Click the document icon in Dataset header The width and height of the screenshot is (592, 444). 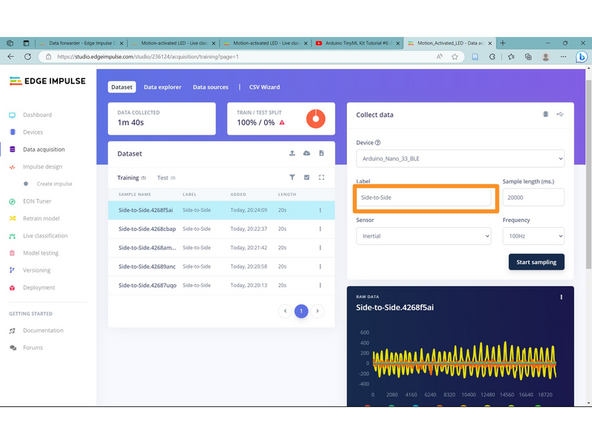[321, 153]
